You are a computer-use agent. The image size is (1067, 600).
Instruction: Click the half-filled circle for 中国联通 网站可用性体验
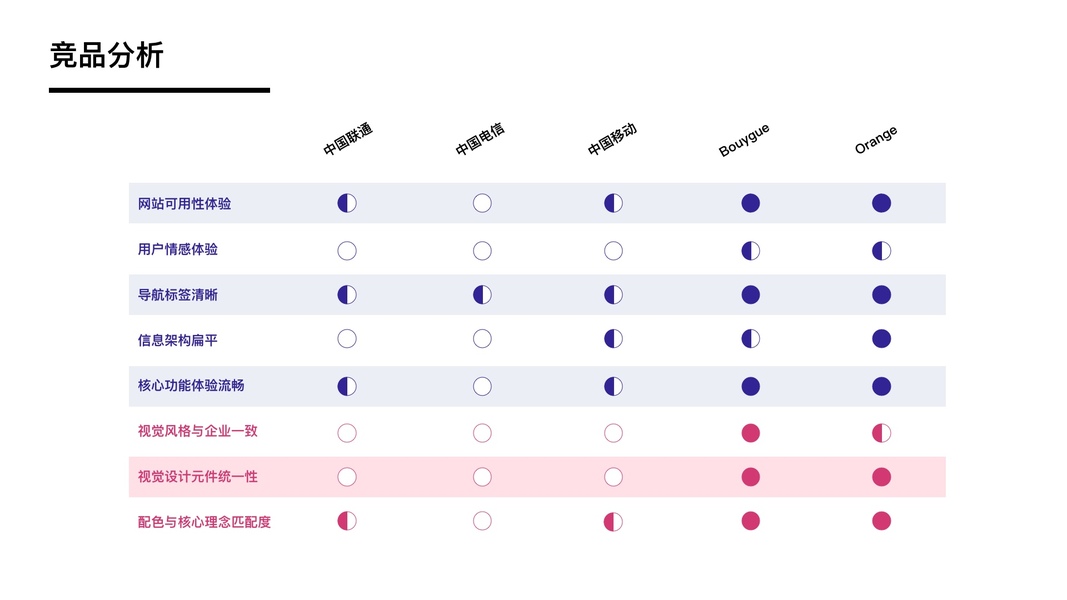[x=347, y=203]
